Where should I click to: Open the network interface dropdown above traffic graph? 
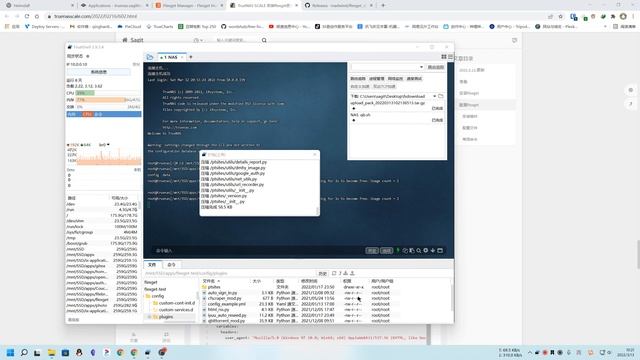click(104, 145)
